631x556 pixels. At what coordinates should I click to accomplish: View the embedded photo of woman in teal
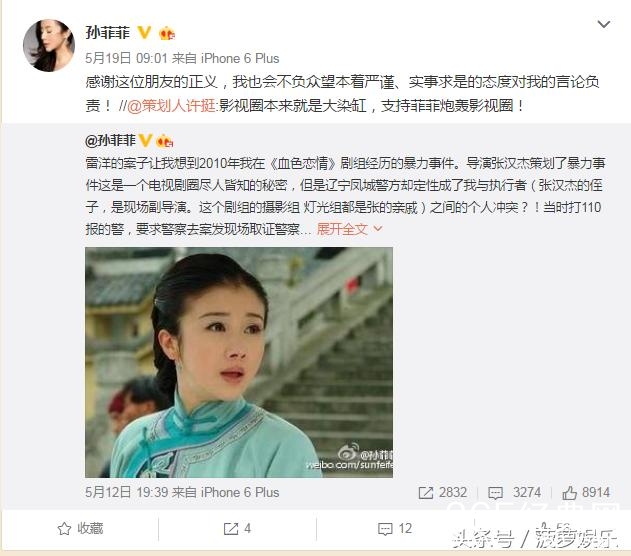[x=239, y=362]
